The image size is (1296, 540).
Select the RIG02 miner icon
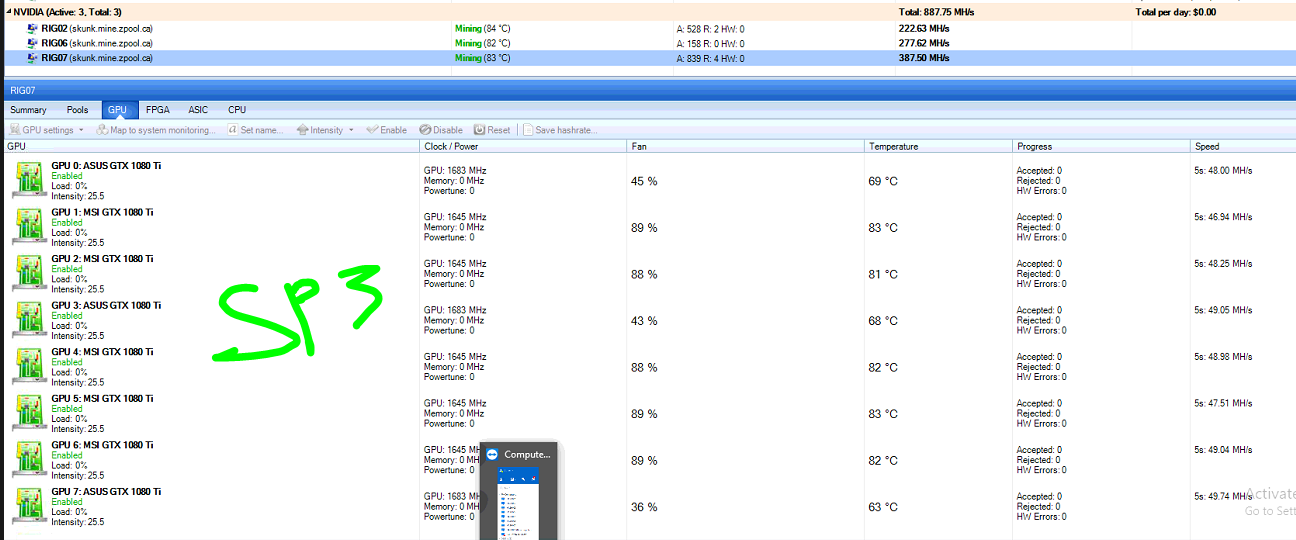[x=34, y=29]
